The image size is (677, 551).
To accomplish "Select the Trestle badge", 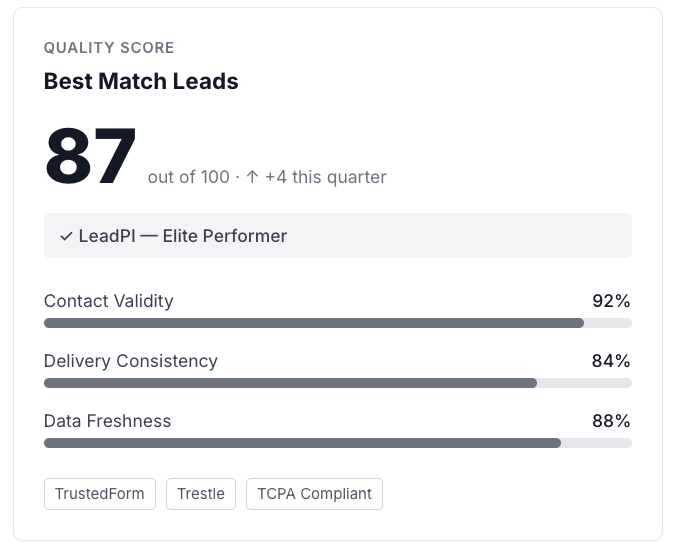I will tap(201, 494).
